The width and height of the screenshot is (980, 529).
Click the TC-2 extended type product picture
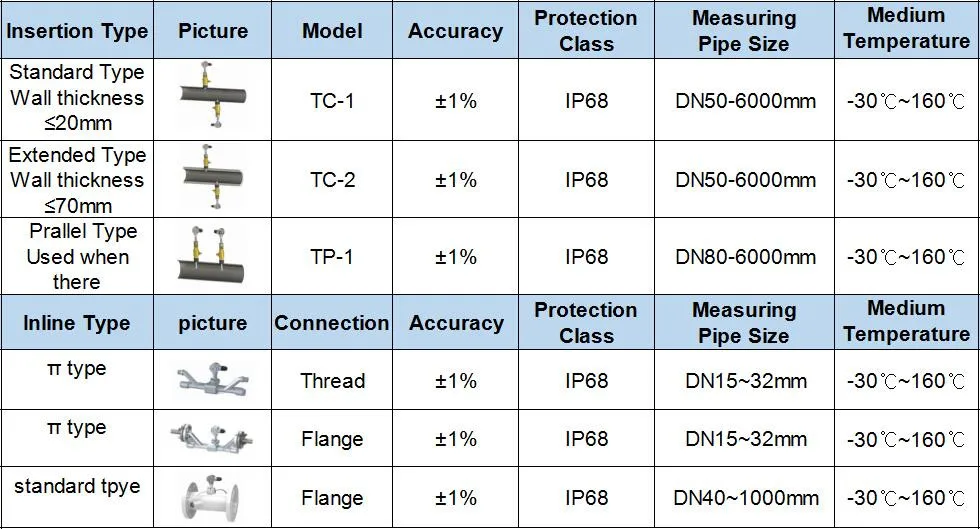(x=212, y=179)
